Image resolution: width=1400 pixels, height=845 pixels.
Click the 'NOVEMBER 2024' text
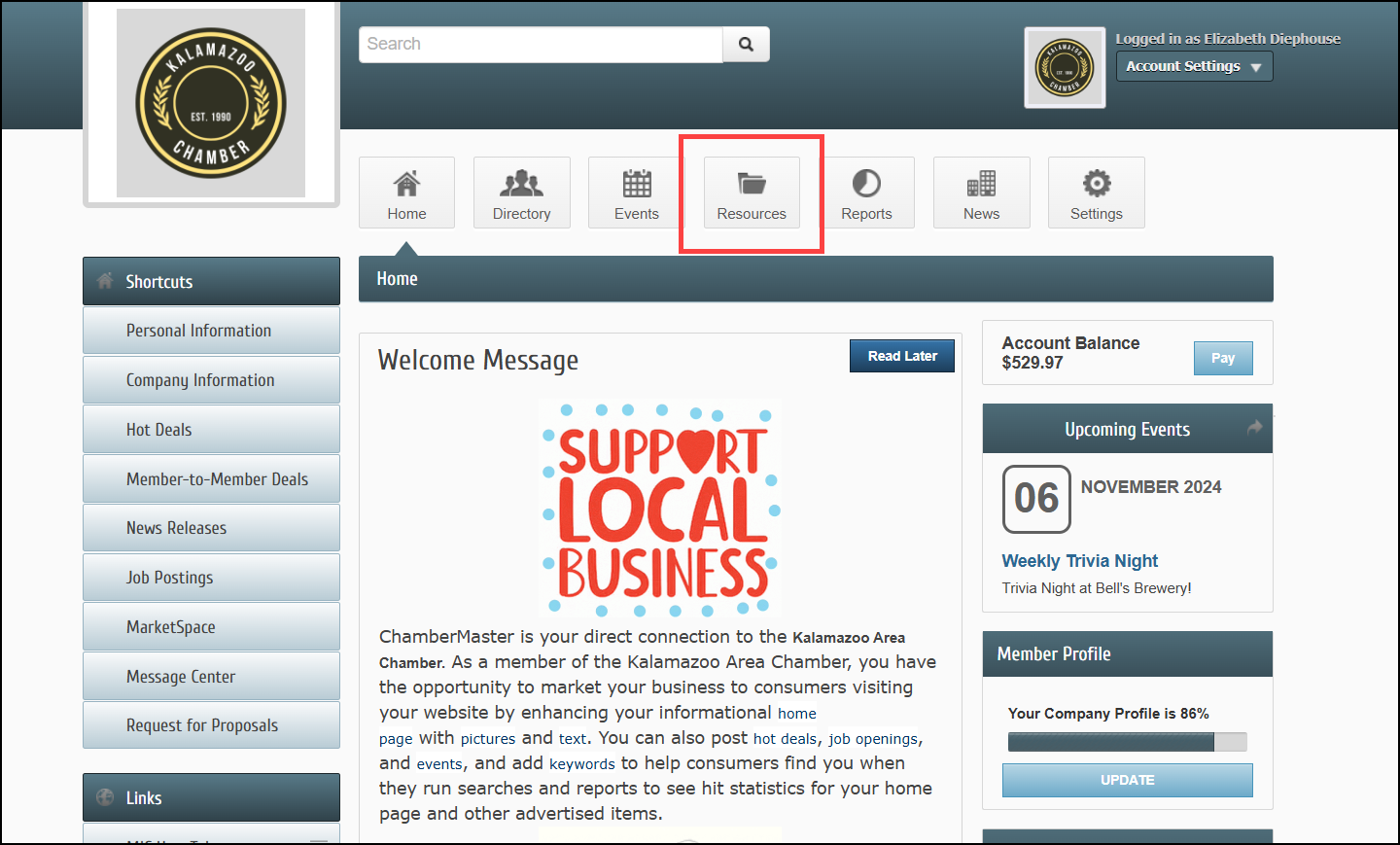point(1151,487)
